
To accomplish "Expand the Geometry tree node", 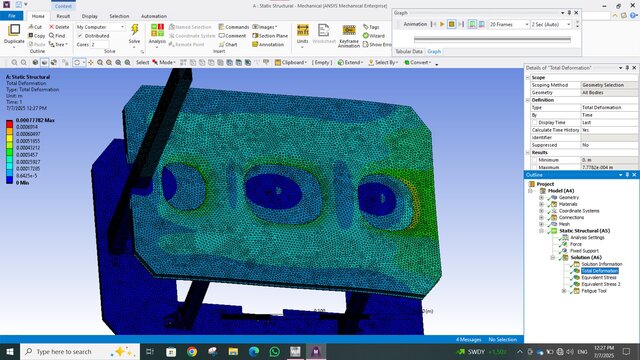I will pos(542,198).
